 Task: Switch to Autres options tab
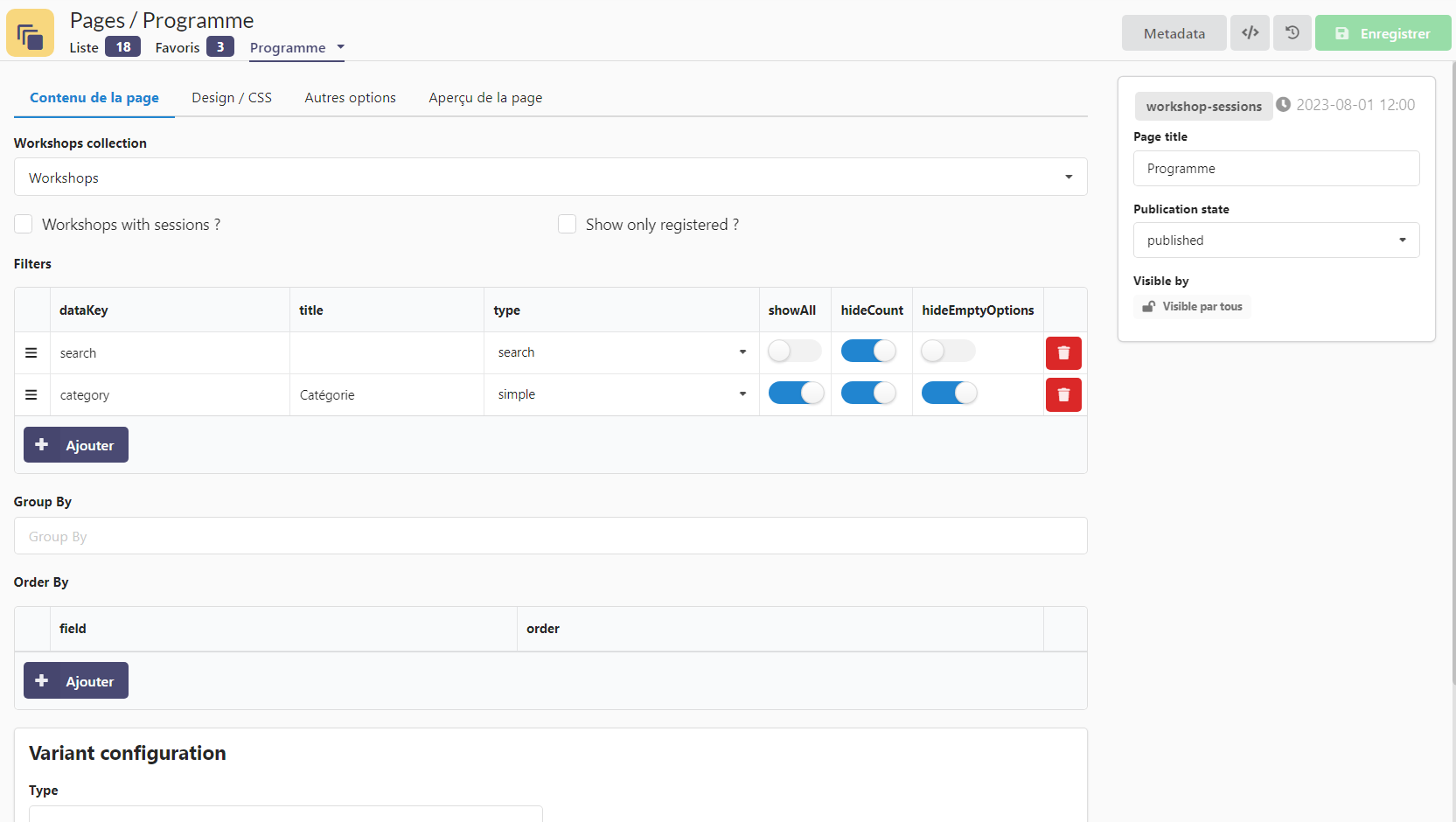[350, 98]
